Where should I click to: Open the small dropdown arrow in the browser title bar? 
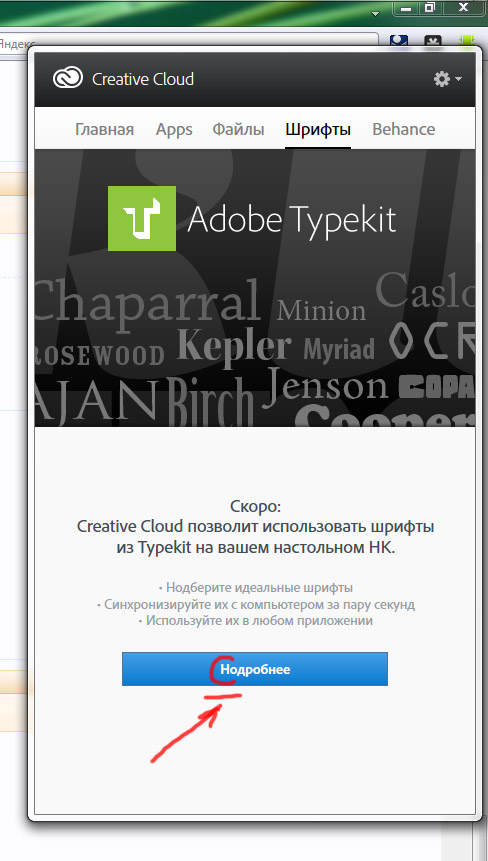[x=375, y=13]
